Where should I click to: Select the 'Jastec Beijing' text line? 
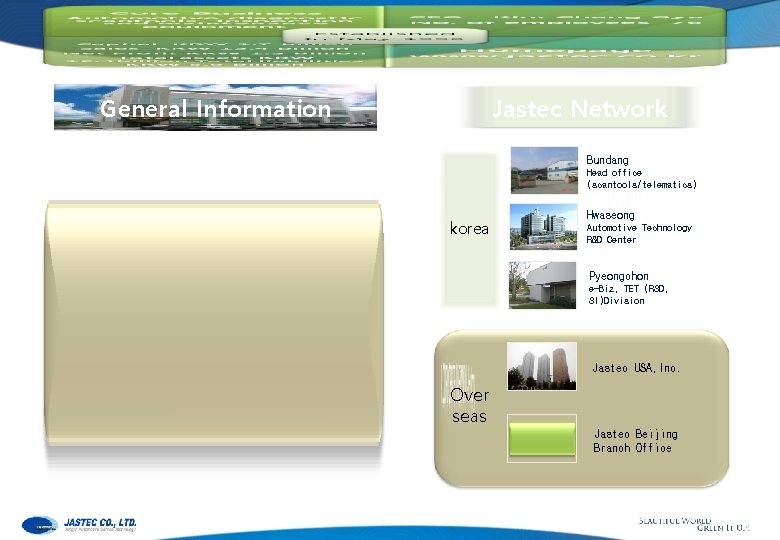(x=636, y=434)
